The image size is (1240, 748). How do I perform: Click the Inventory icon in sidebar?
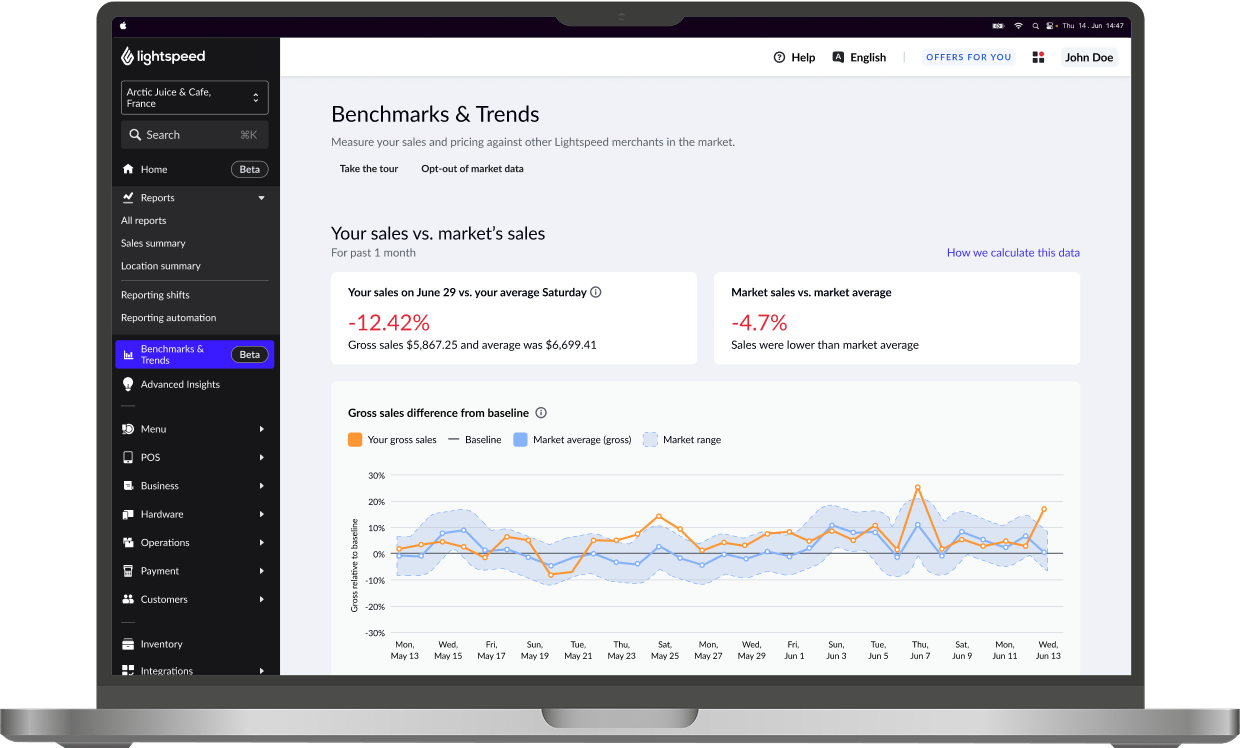(x=128, y=644)
